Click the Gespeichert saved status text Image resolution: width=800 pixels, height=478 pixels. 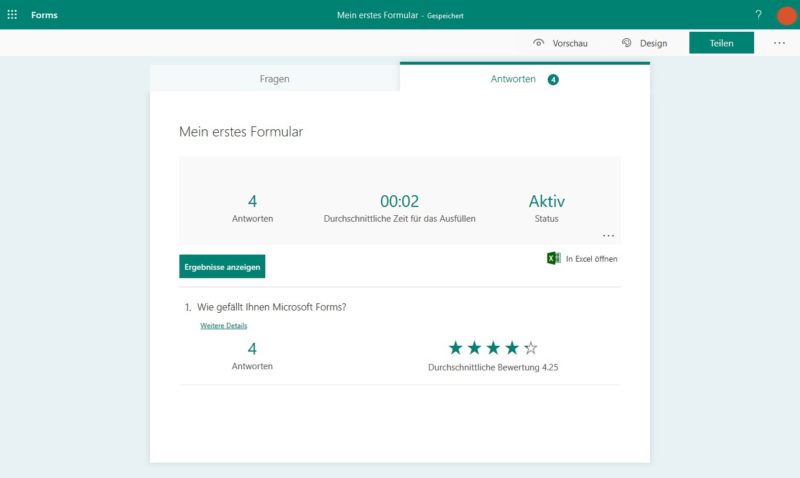click(445, 16)
